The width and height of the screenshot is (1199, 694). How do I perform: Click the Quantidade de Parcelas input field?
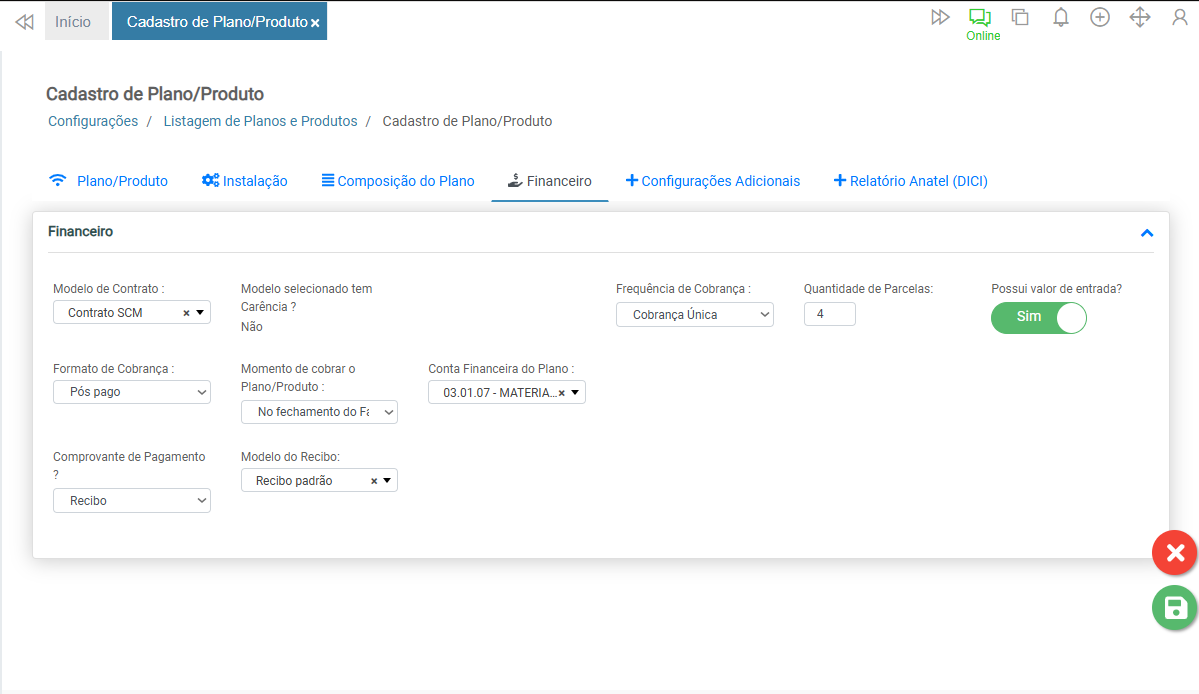(829, 314)
